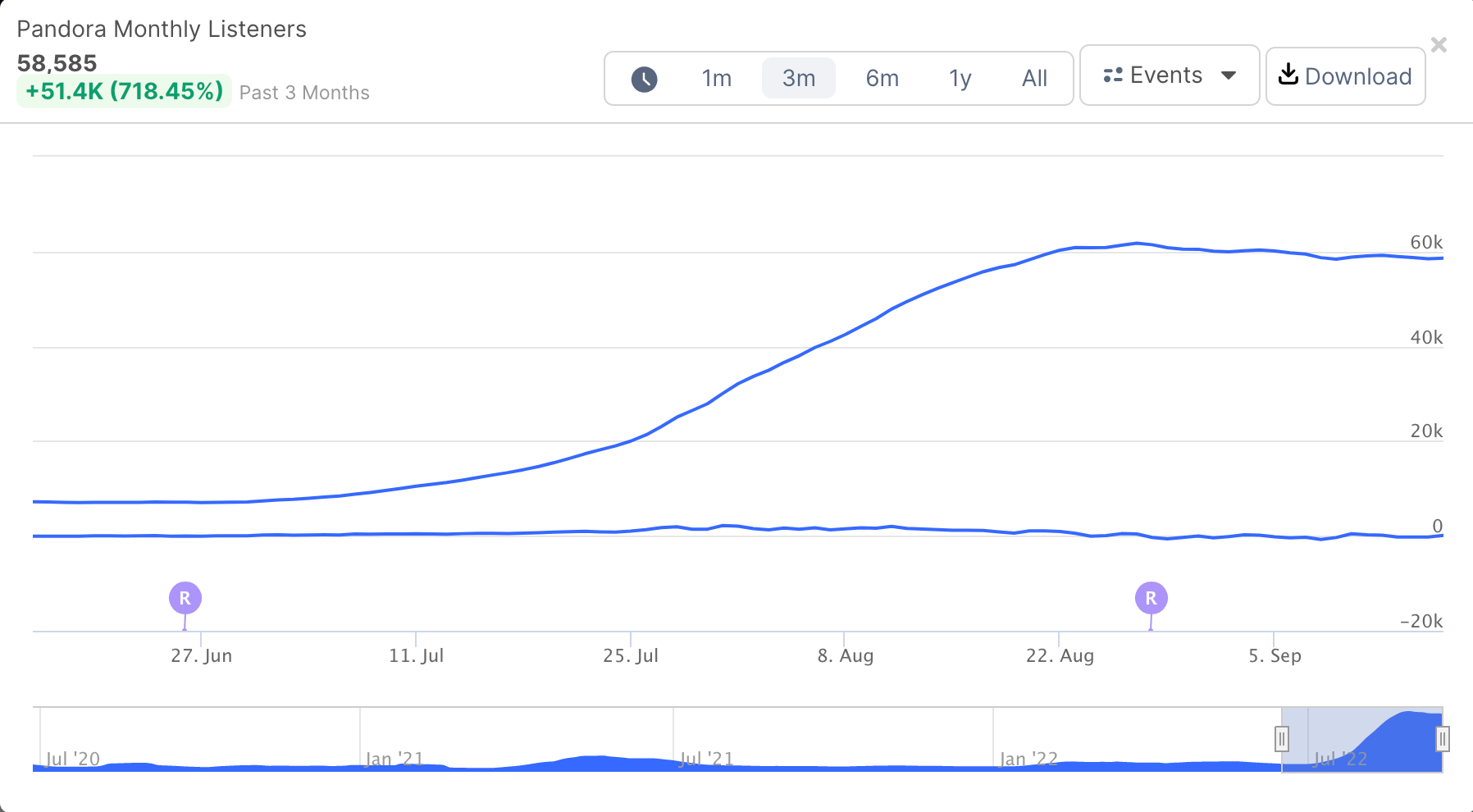Click the right navigator range handle

[x=1443, y=739]
